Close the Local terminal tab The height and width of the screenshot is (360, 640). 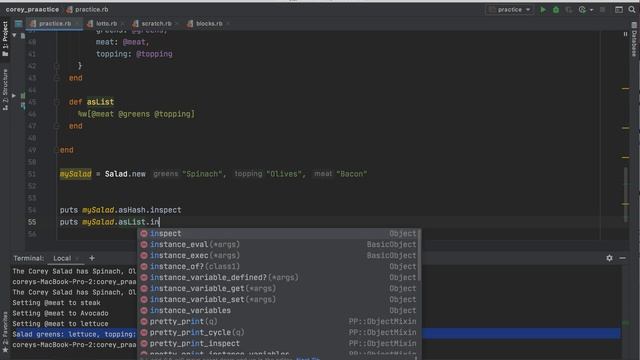[x=77, y=258]
